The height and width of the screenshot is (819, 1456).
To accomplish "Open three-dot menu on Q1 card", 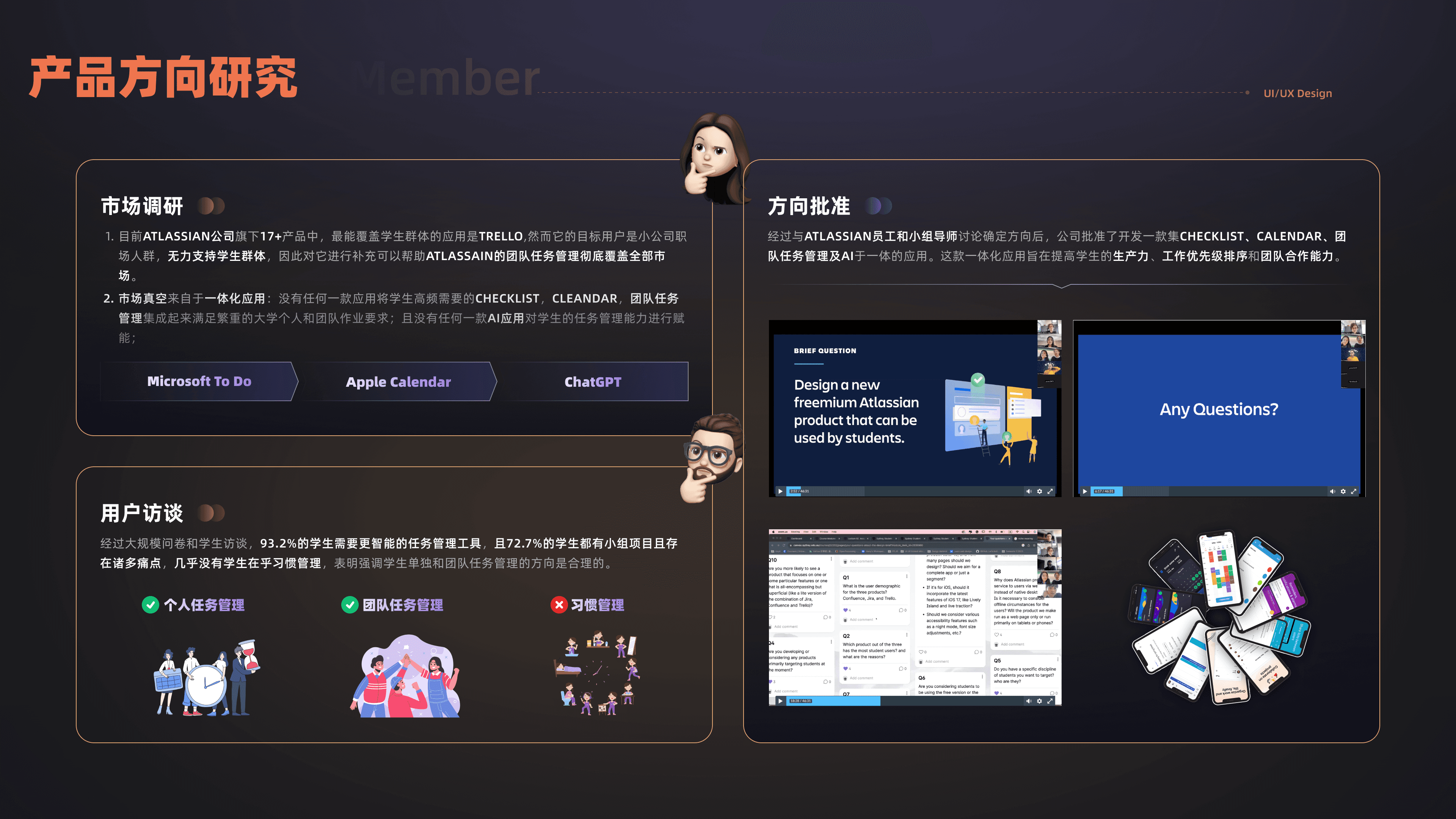I will pos(907,576).
